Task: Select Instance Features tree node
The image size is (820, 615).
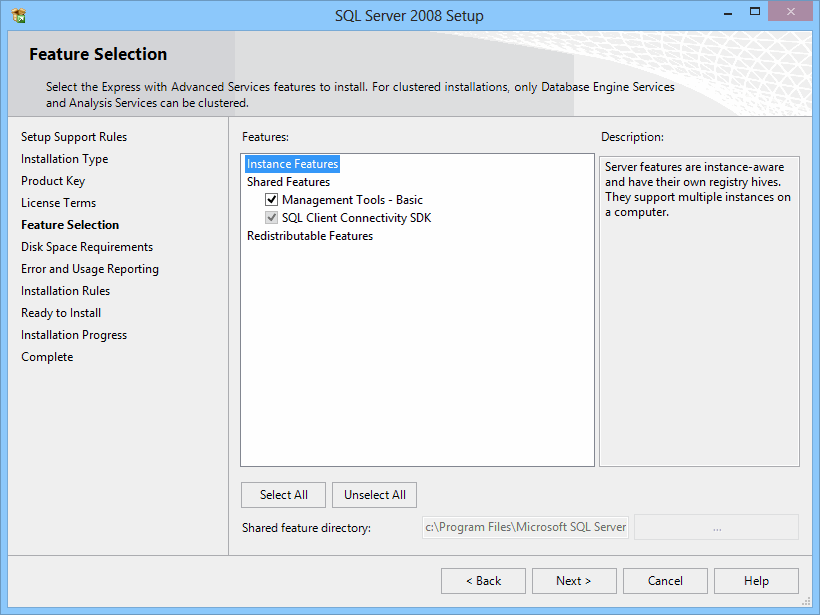Action: point(292,164)
